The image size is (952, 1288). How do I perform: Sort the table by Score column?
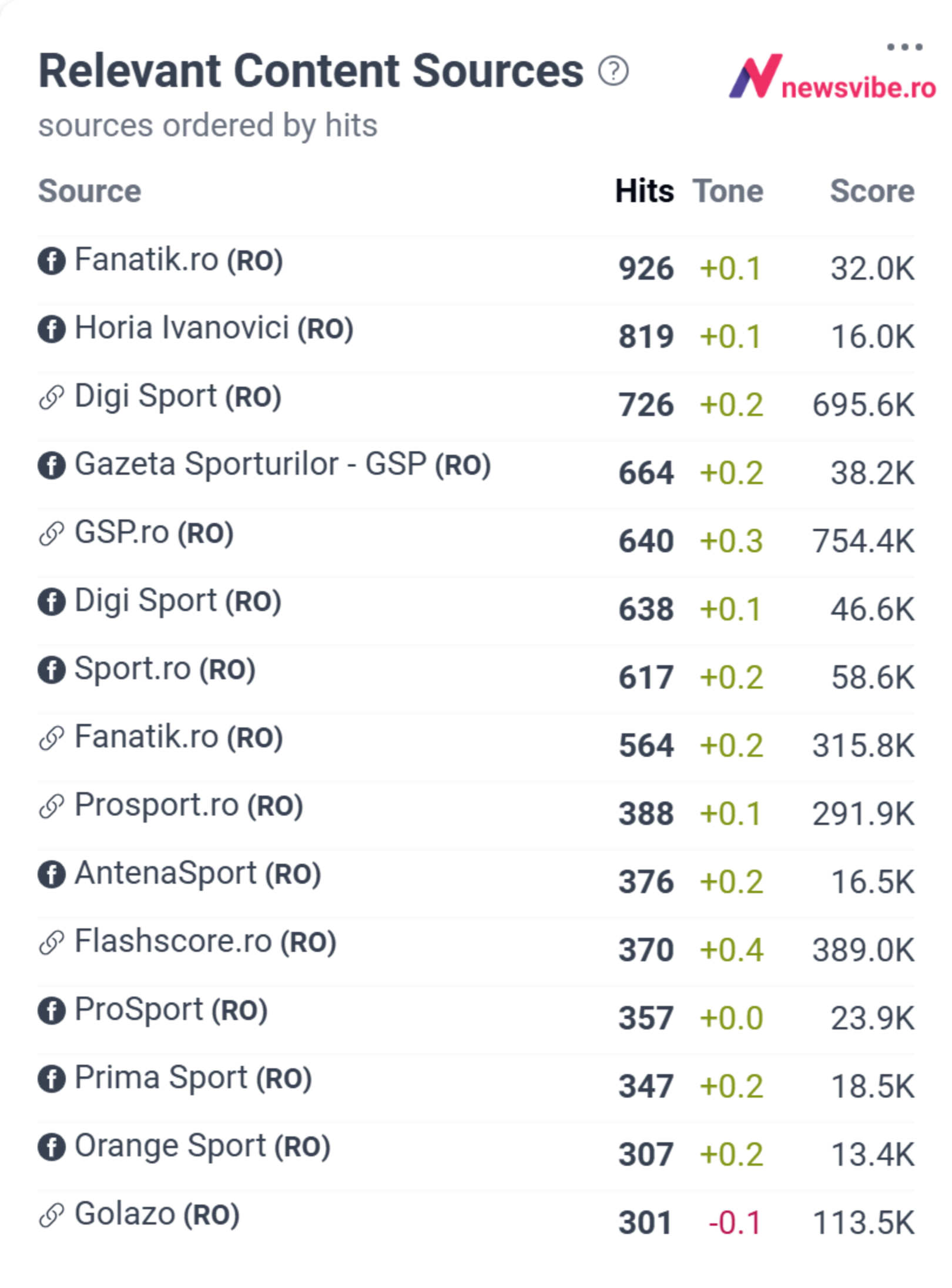872,191
